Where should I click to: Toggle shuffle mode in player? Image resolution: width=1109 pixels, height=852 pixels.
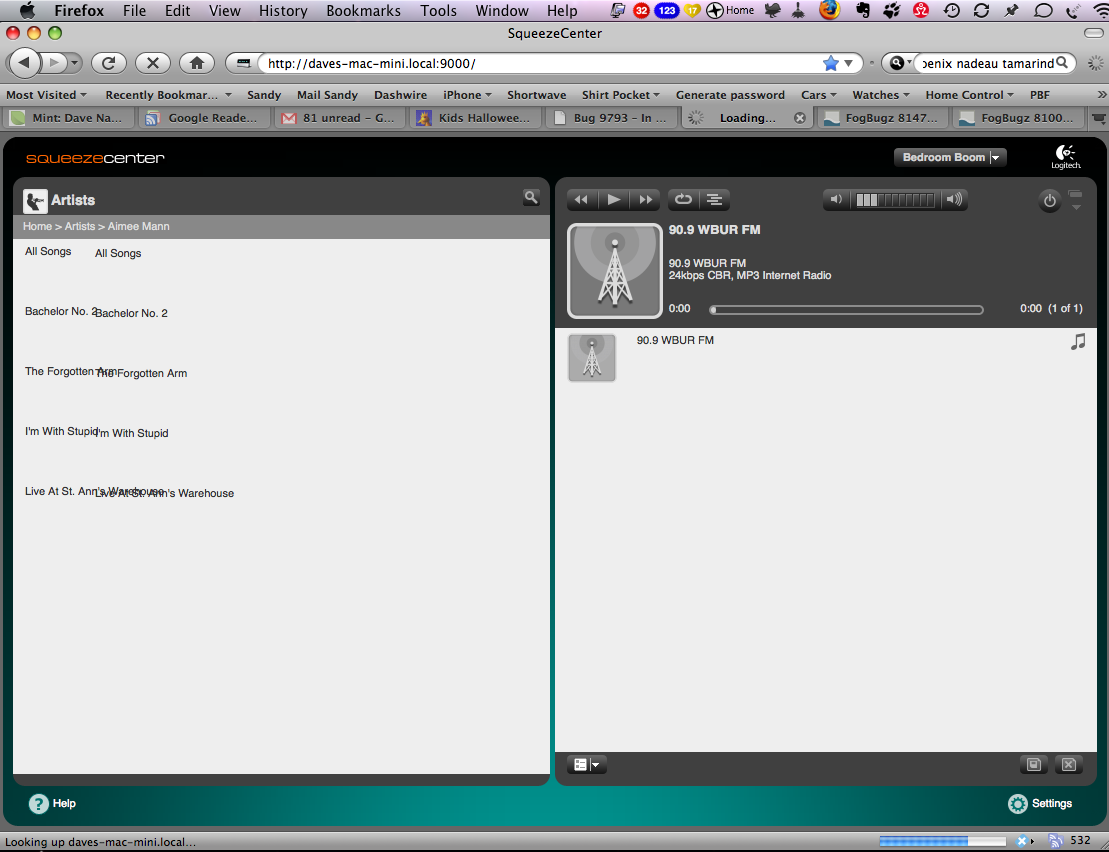coord(715,200)
